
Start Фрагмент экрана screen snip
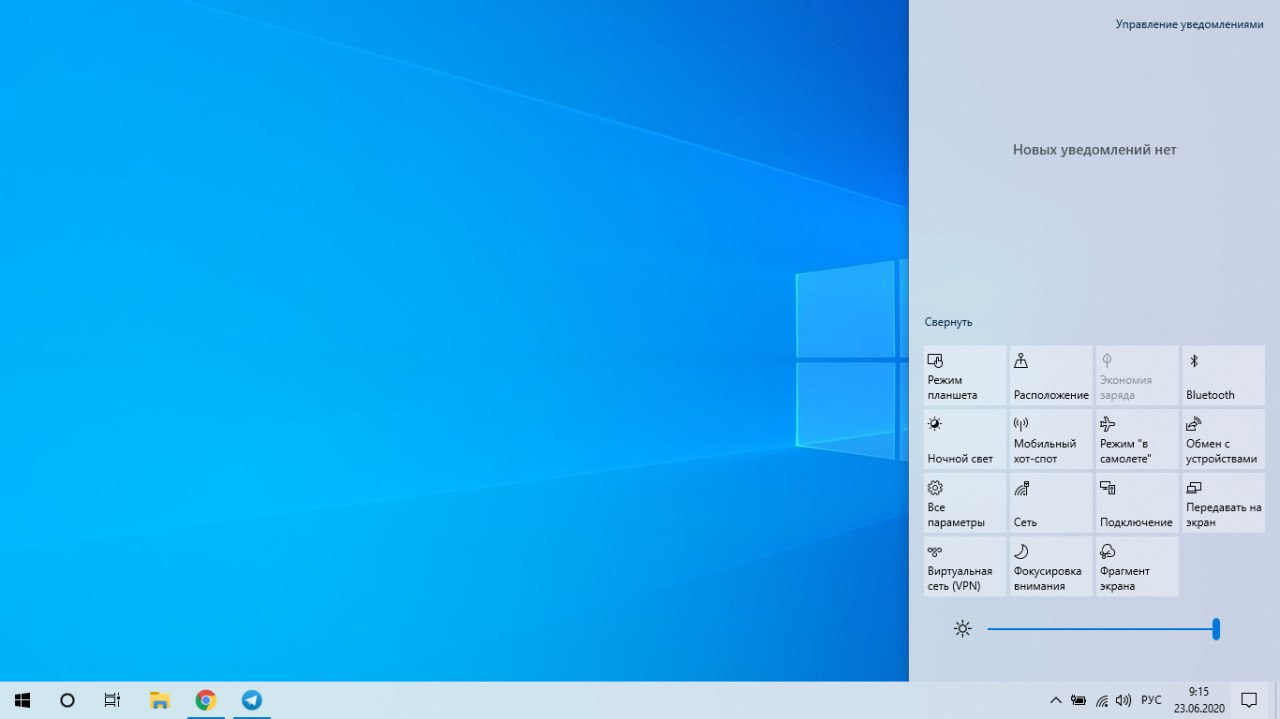1137,566
